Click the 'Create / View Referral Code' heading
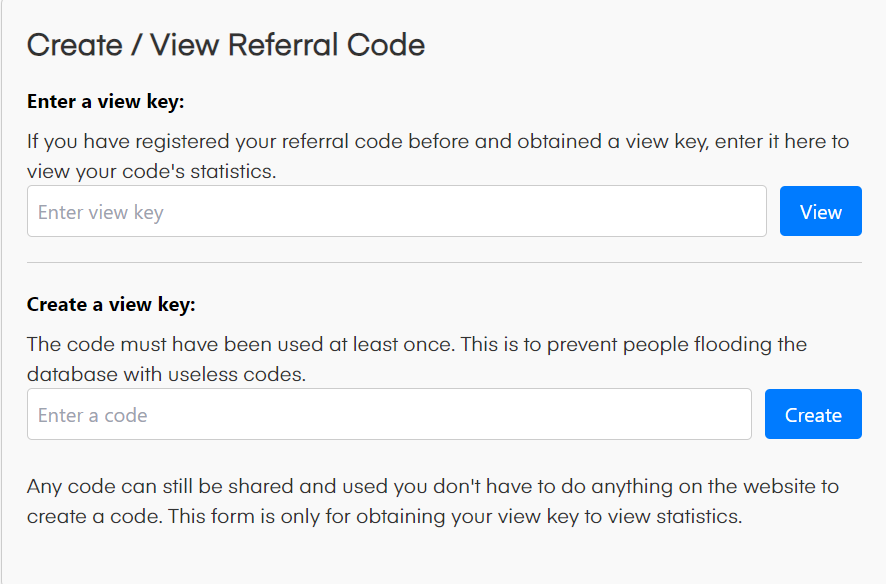886x584 pixels. point(226,45)
